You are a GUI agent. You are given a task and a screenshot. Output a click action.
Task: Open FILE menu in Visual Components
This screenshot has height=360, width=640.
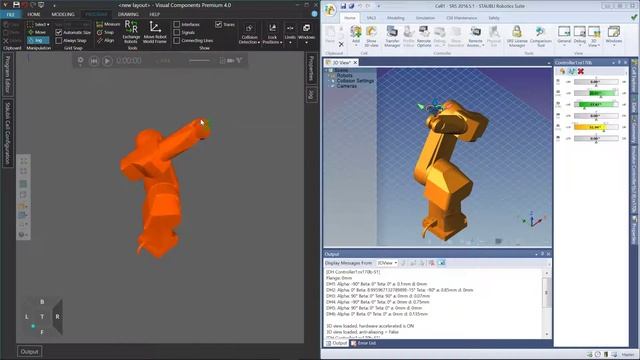pyautogui.click(x=11, y=14)
